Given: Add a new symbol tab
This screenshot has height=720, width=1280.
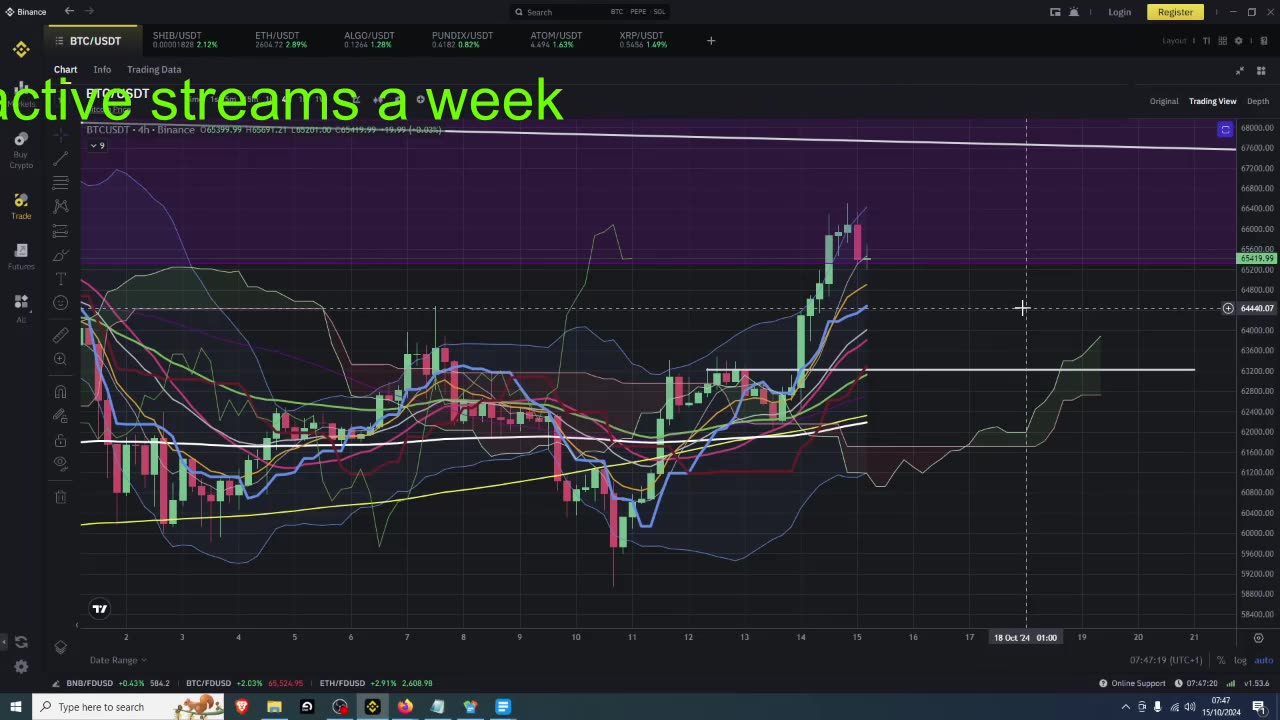Looking at the screenshot, I should [x=711, y=41].
